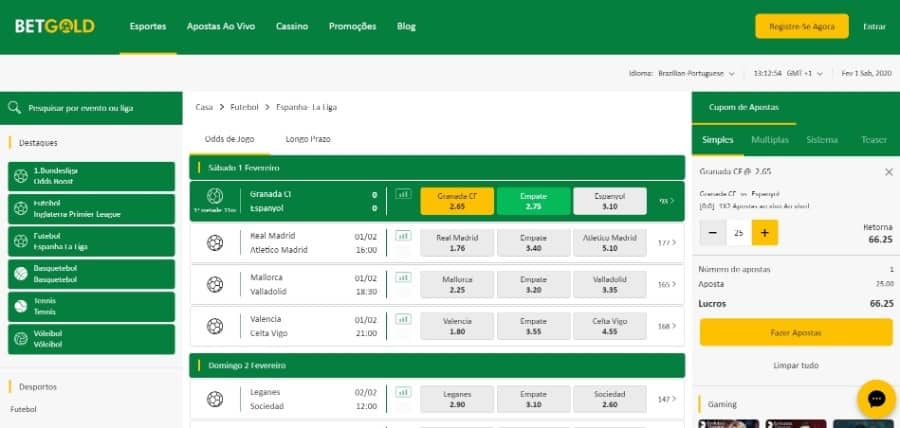Select Celta Vigo odds 4.55
The width and height of the screenshot is (900, 428).
610,326
